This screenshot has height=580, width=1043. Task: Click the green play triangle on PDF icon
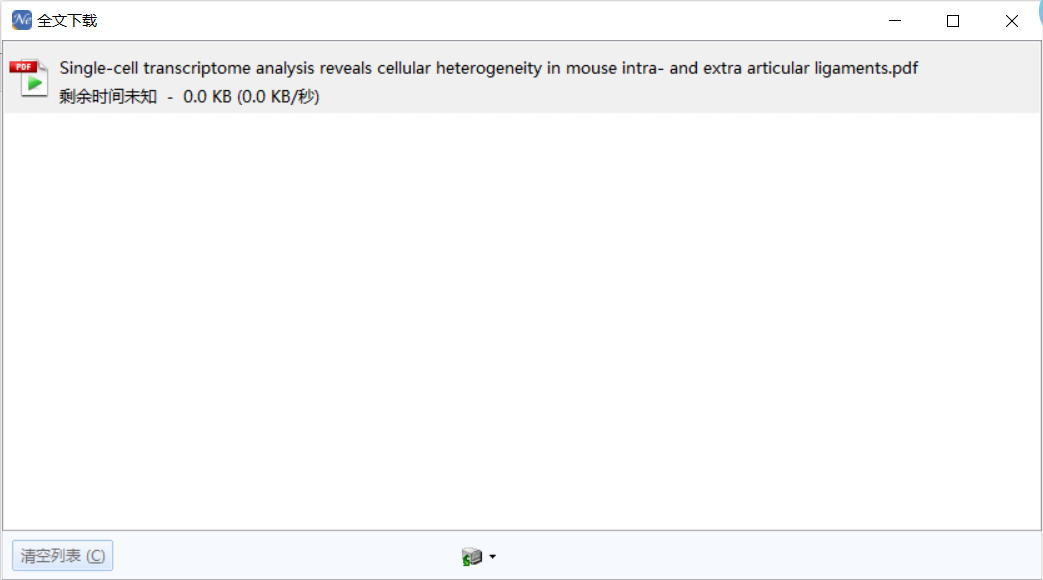(x=35, y=83)
